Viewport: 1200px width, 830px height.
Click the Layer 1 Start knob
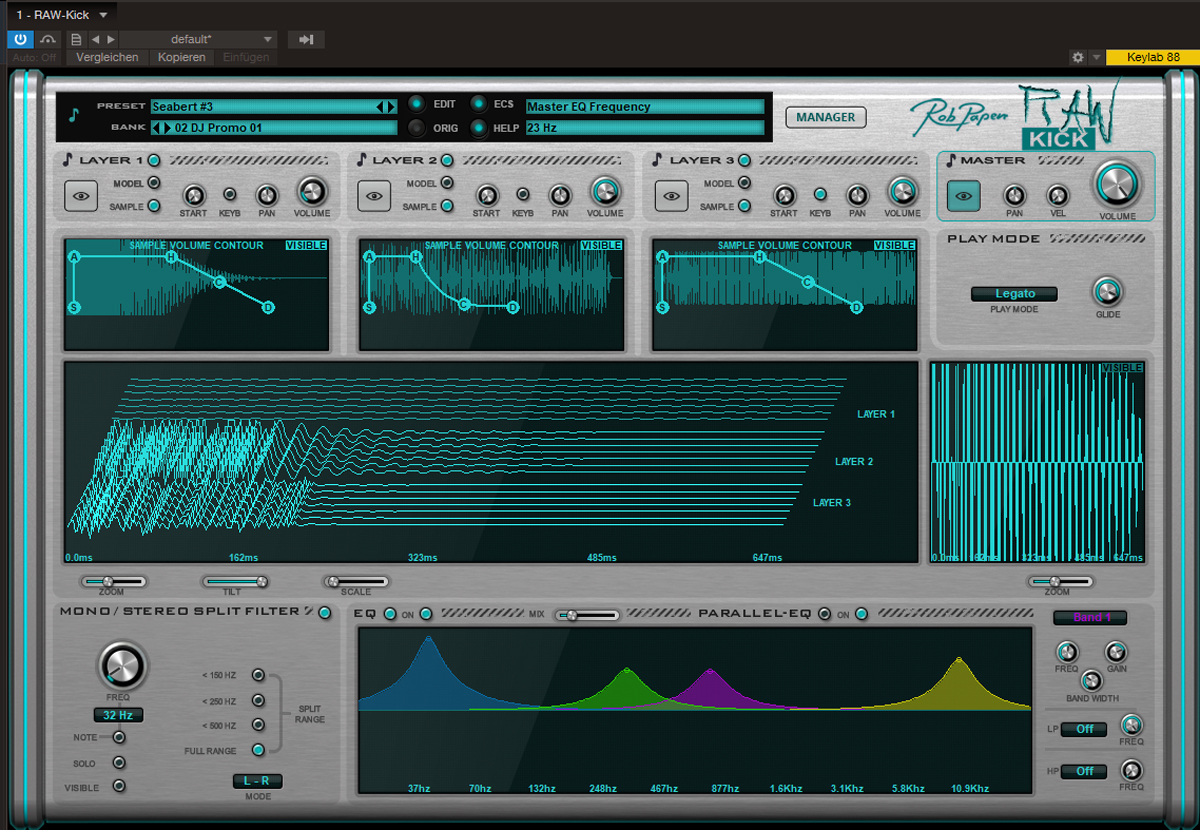click(194, 195)
